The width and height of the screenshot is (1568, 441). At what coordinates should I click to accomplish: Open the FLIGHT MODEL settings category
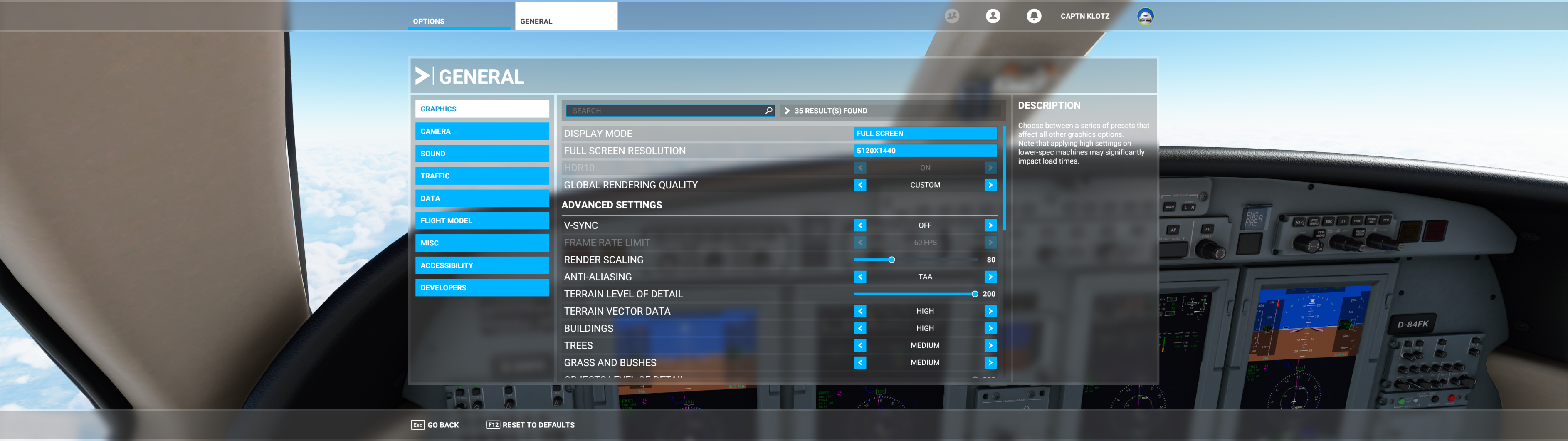[x=482, y=220]
